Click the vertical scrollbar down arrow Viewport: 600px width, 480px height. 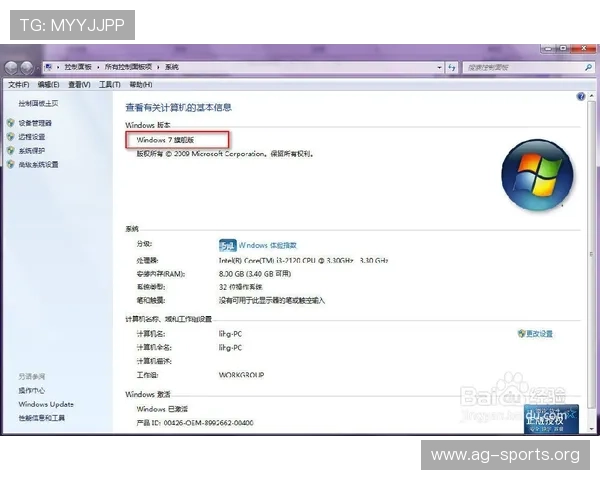click(592, 429)
